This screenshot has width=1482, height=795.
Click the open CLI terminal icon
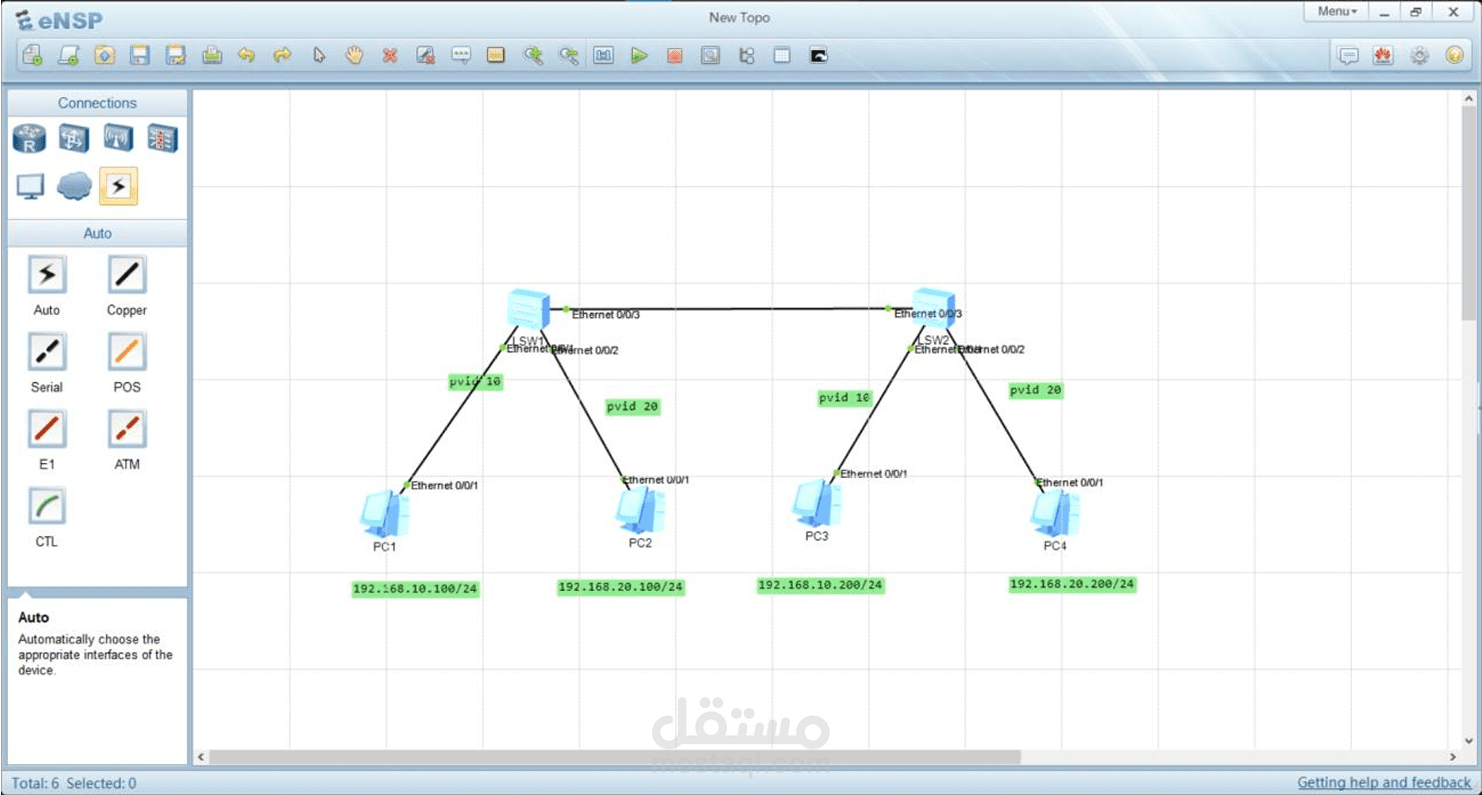pyautogui.click(x=818, y=56)
